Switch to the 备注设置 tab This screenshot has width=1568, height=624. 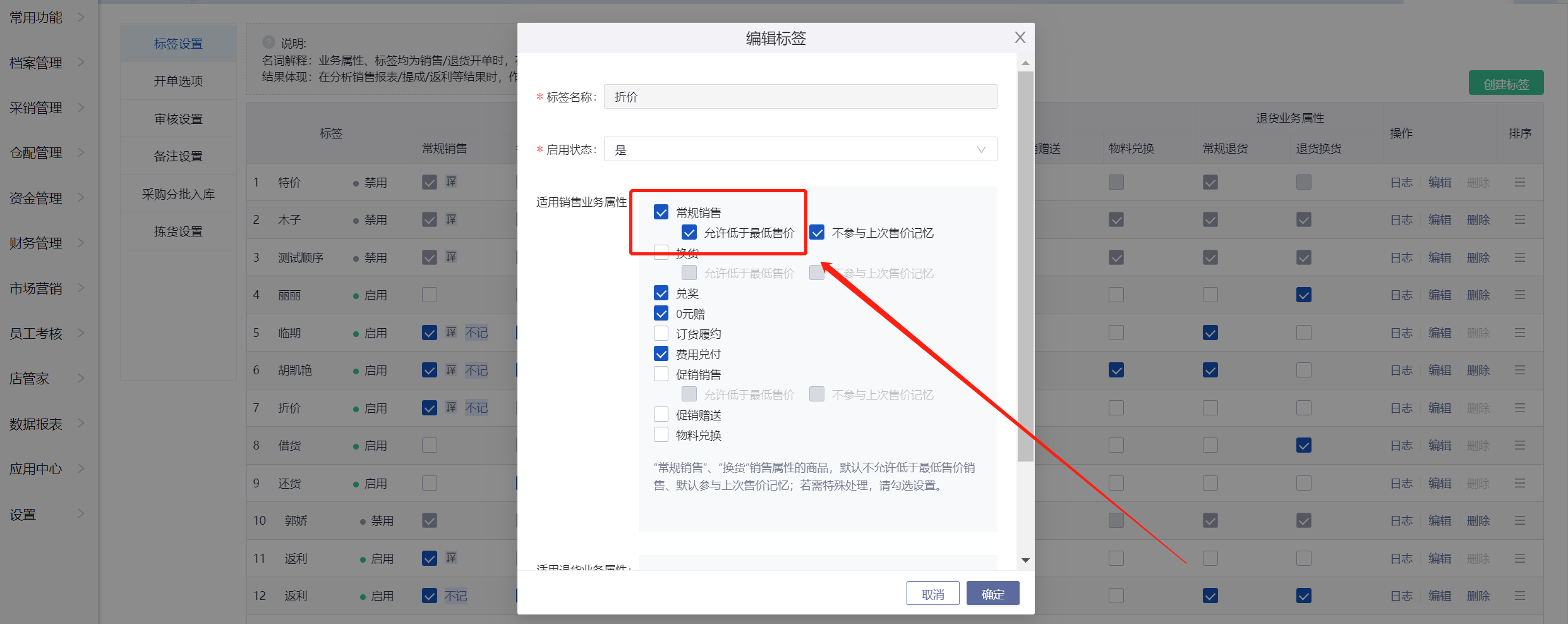178,156
